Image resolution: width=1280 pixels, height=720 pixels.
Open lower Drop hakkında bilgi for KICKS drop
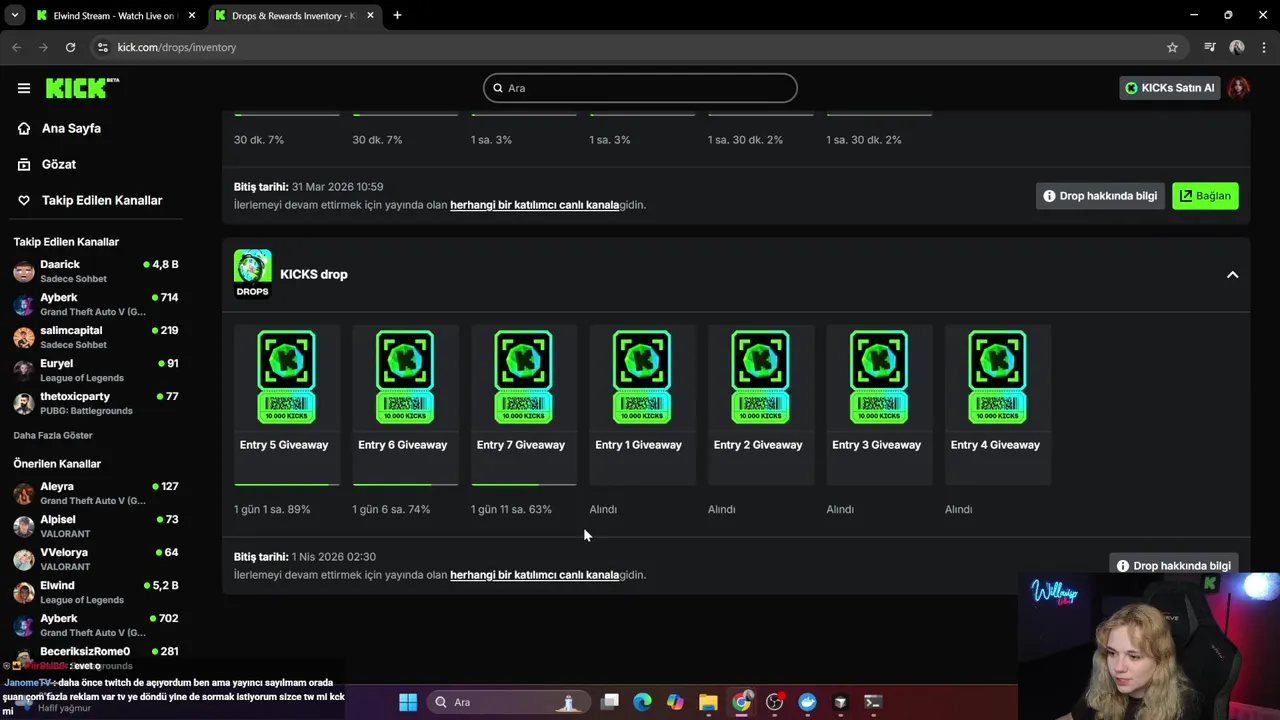click(1174, 565)
